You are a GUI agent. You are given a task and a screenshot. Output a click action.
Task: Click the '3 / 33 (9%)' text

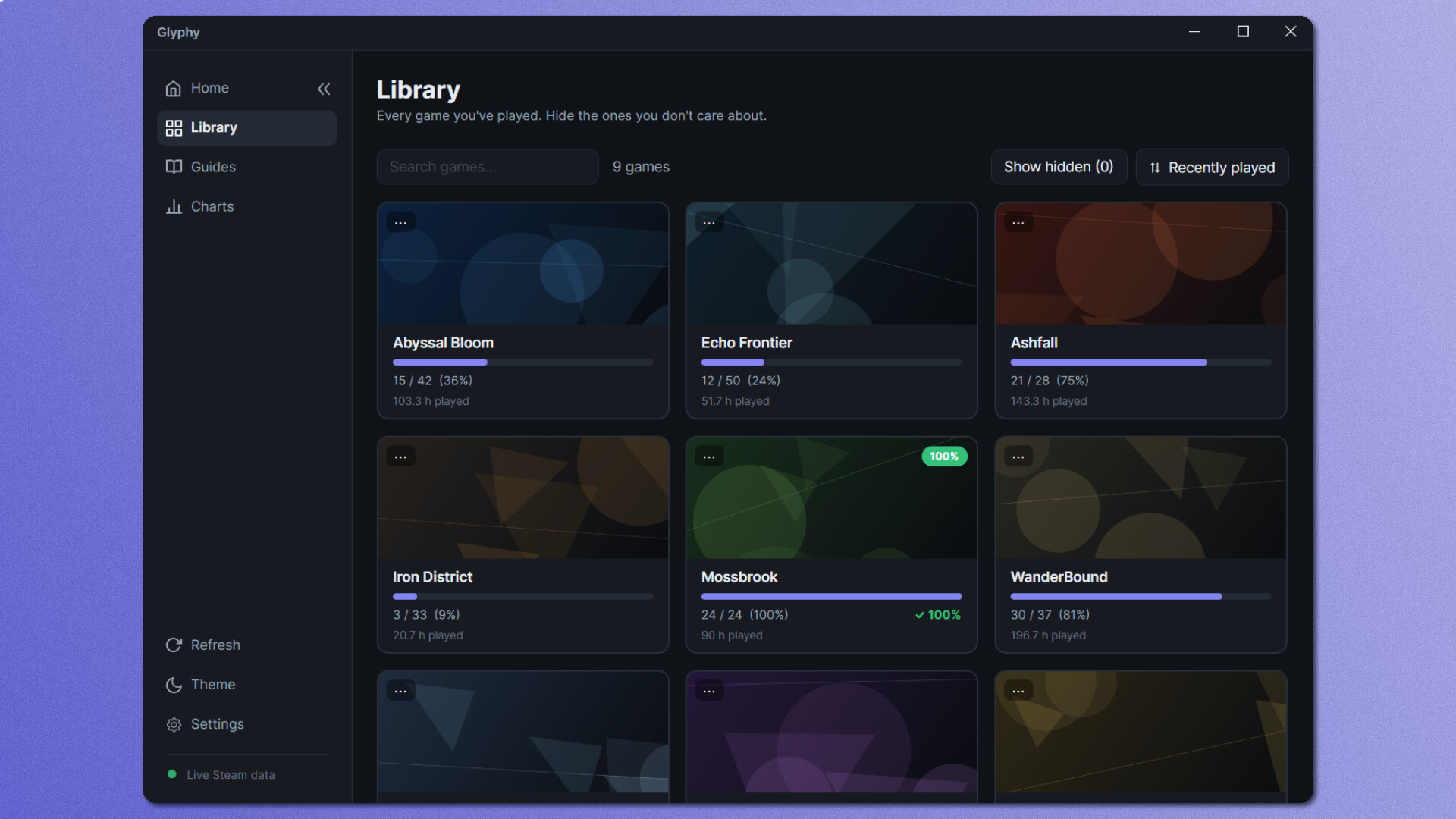click(426, 615)
